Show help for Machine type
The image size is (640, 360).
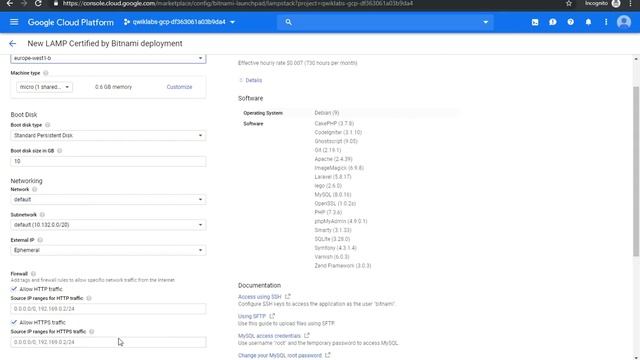coord(46,73)
